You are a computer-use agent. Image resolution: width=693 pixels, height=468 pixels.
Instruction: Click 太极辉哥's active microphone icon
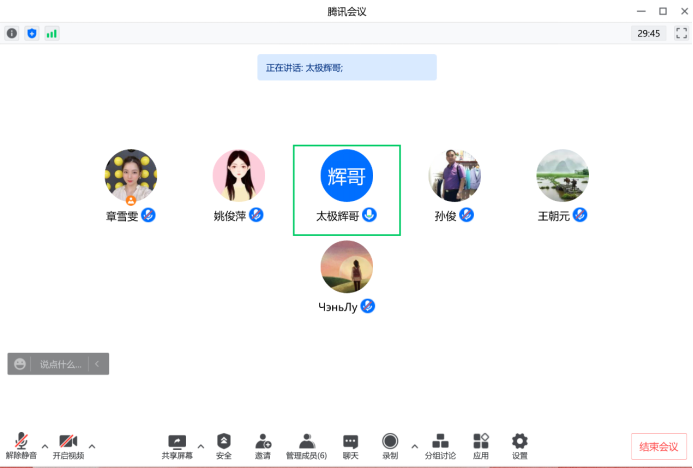point(369,215)
